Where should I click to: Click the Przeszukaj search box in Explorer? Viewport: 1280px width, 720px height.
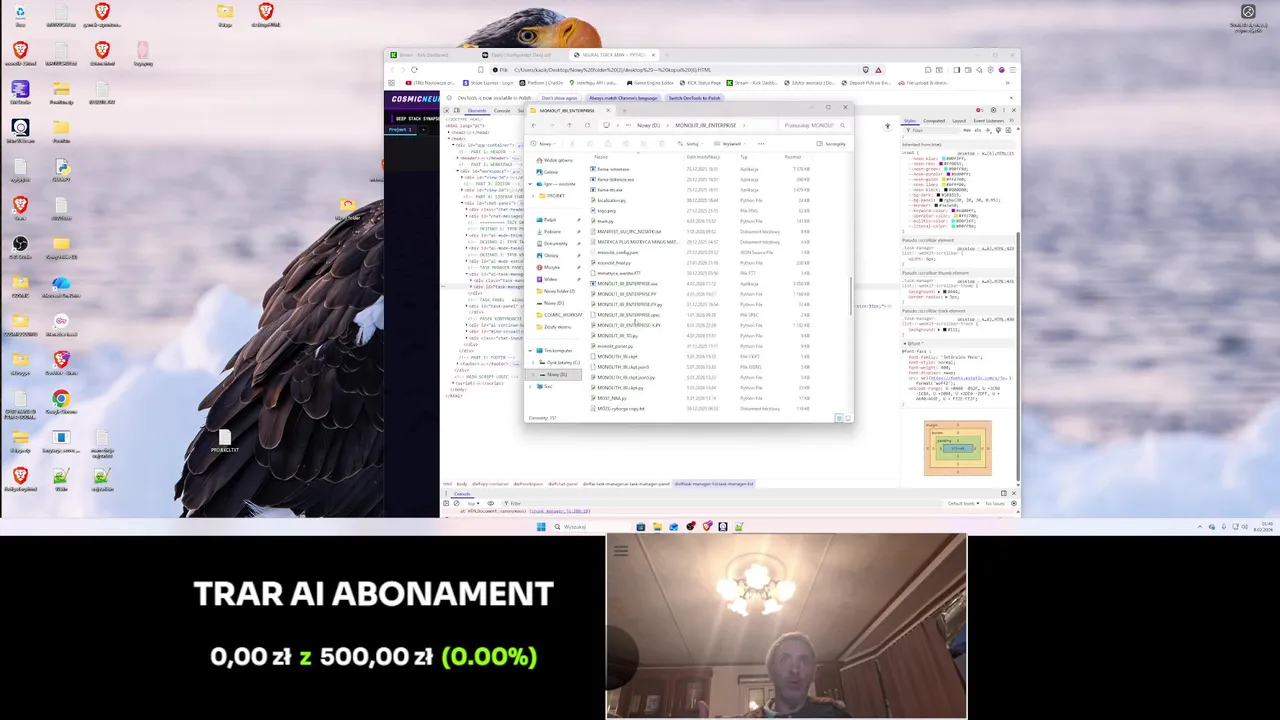(813, 125)
